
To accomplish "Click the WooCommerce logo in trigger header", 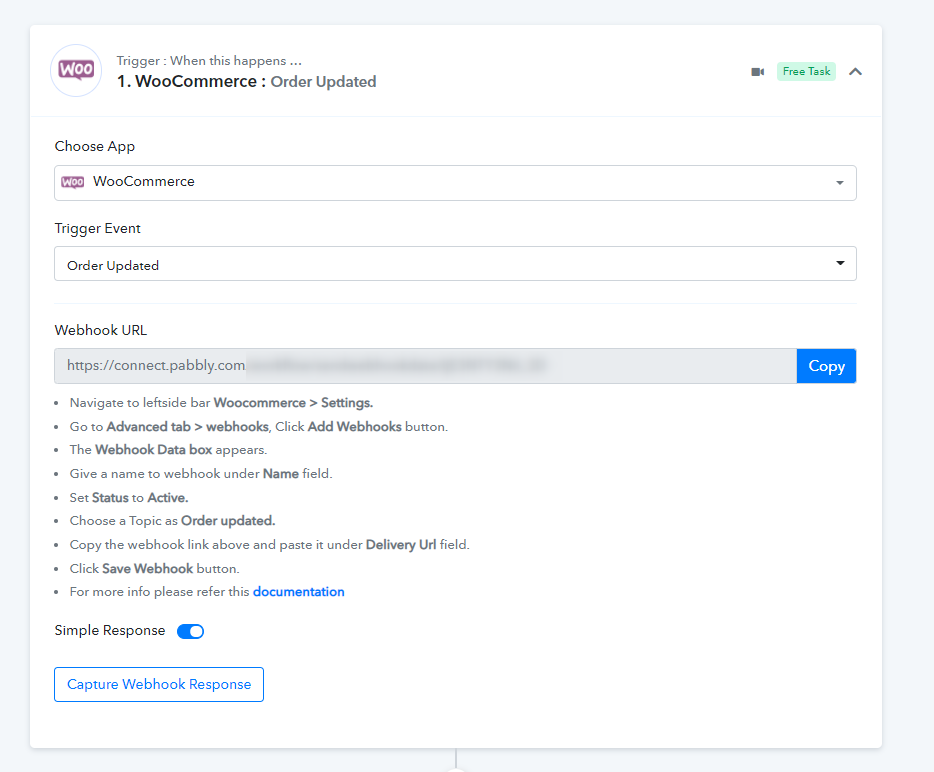I will tap(76, 70).
